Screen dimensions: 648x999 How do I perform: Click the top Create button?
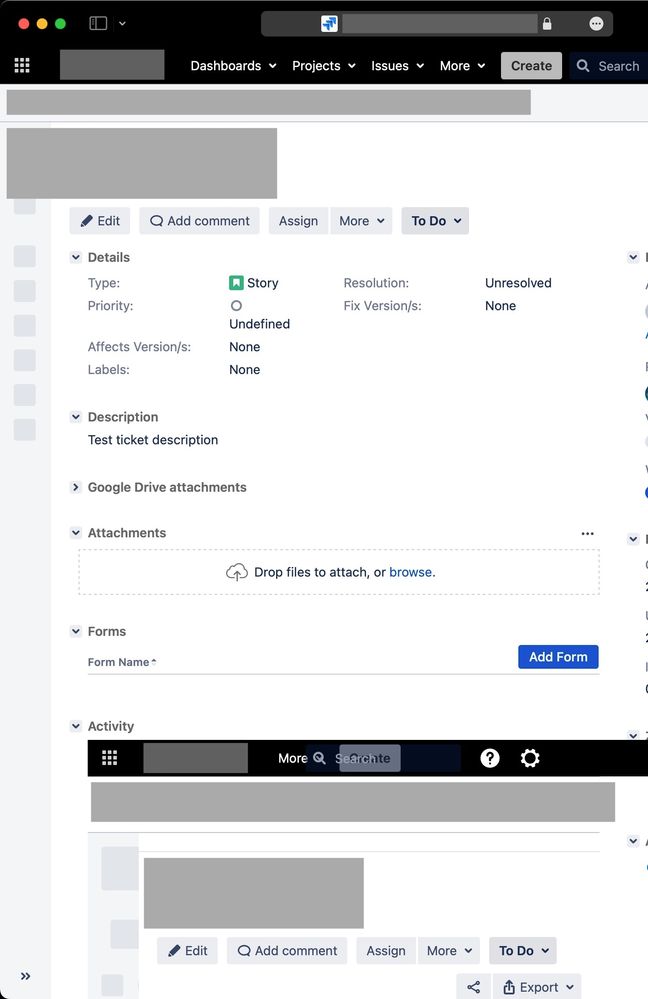point(531,66)
